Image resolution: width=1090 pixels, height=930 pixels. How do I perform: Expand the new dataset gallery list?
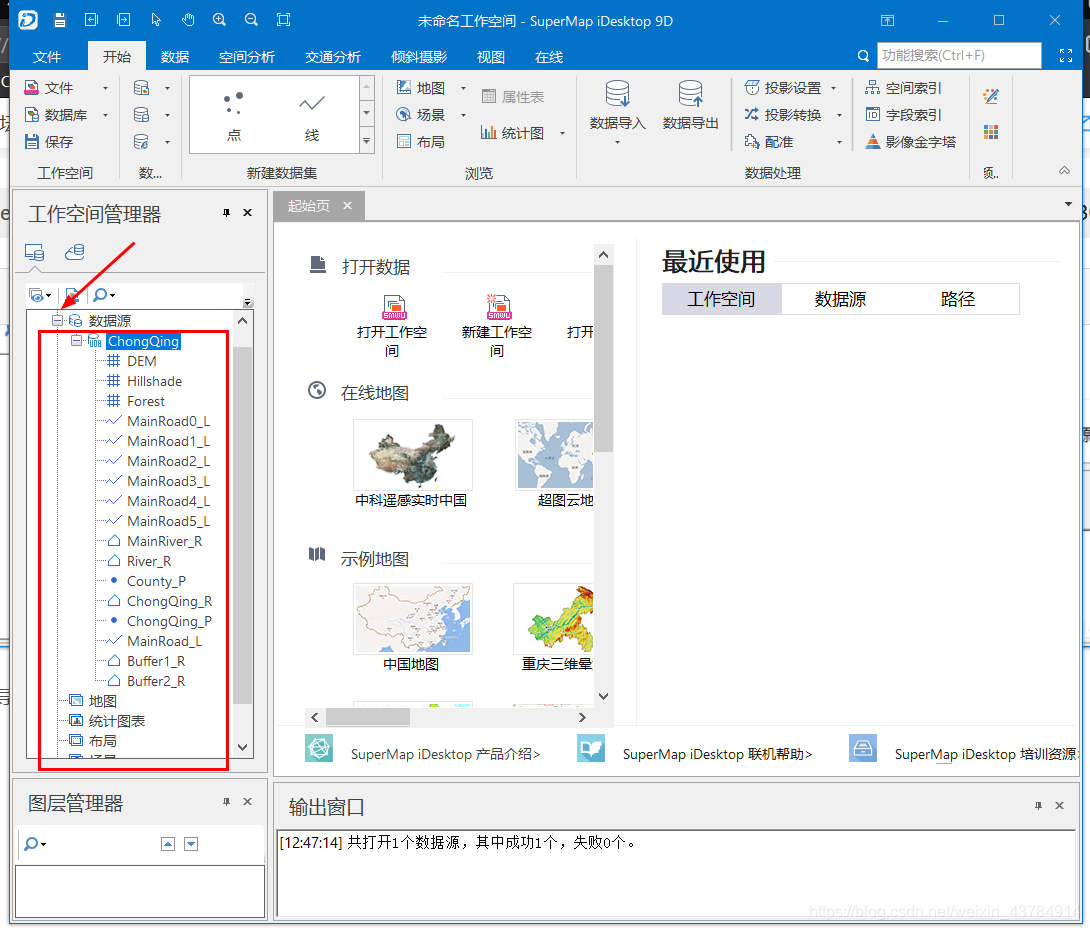pyautogui.click(x=366, y=141)
